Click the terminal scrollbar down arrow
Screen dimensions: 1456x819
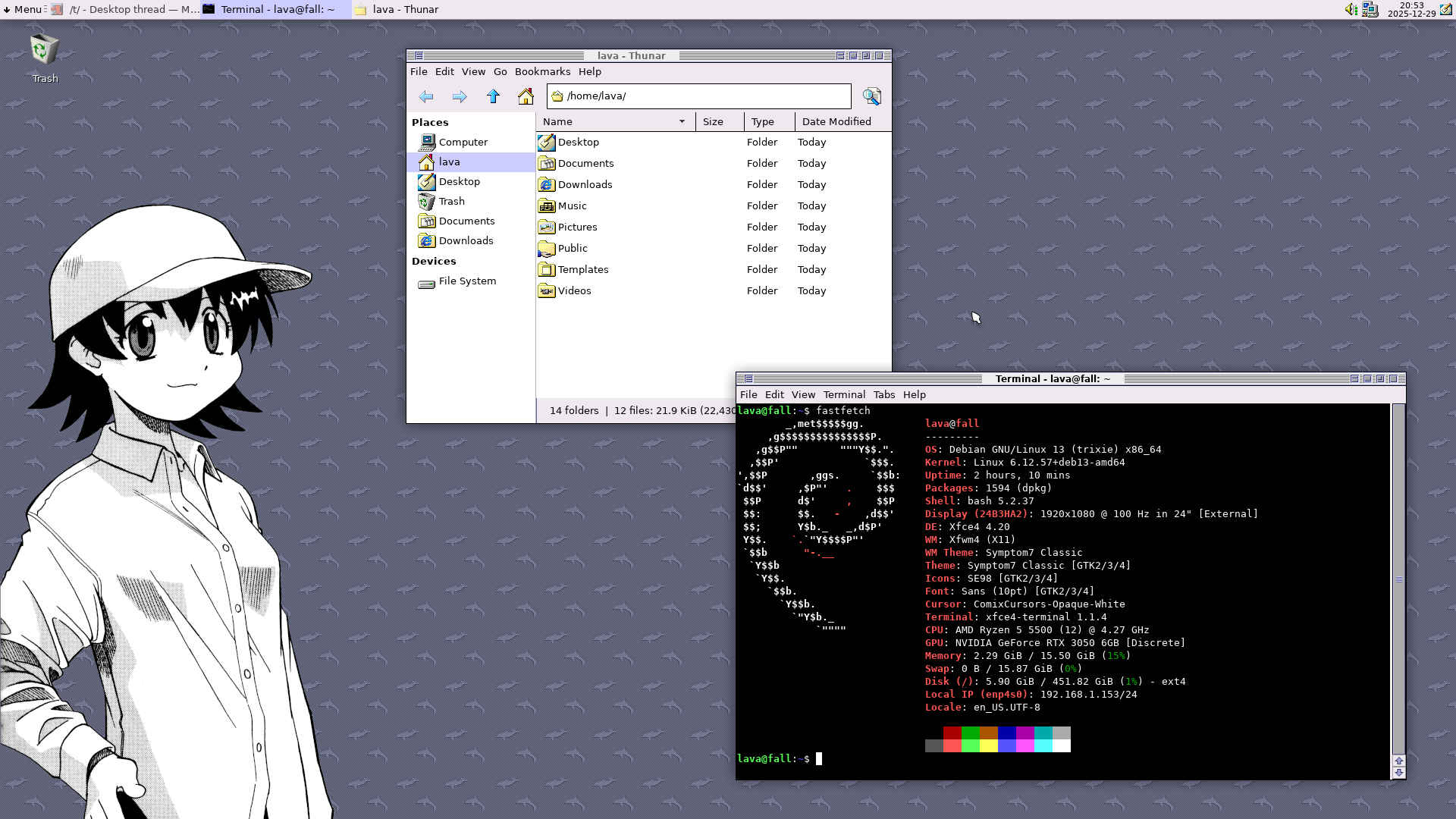1399,773
